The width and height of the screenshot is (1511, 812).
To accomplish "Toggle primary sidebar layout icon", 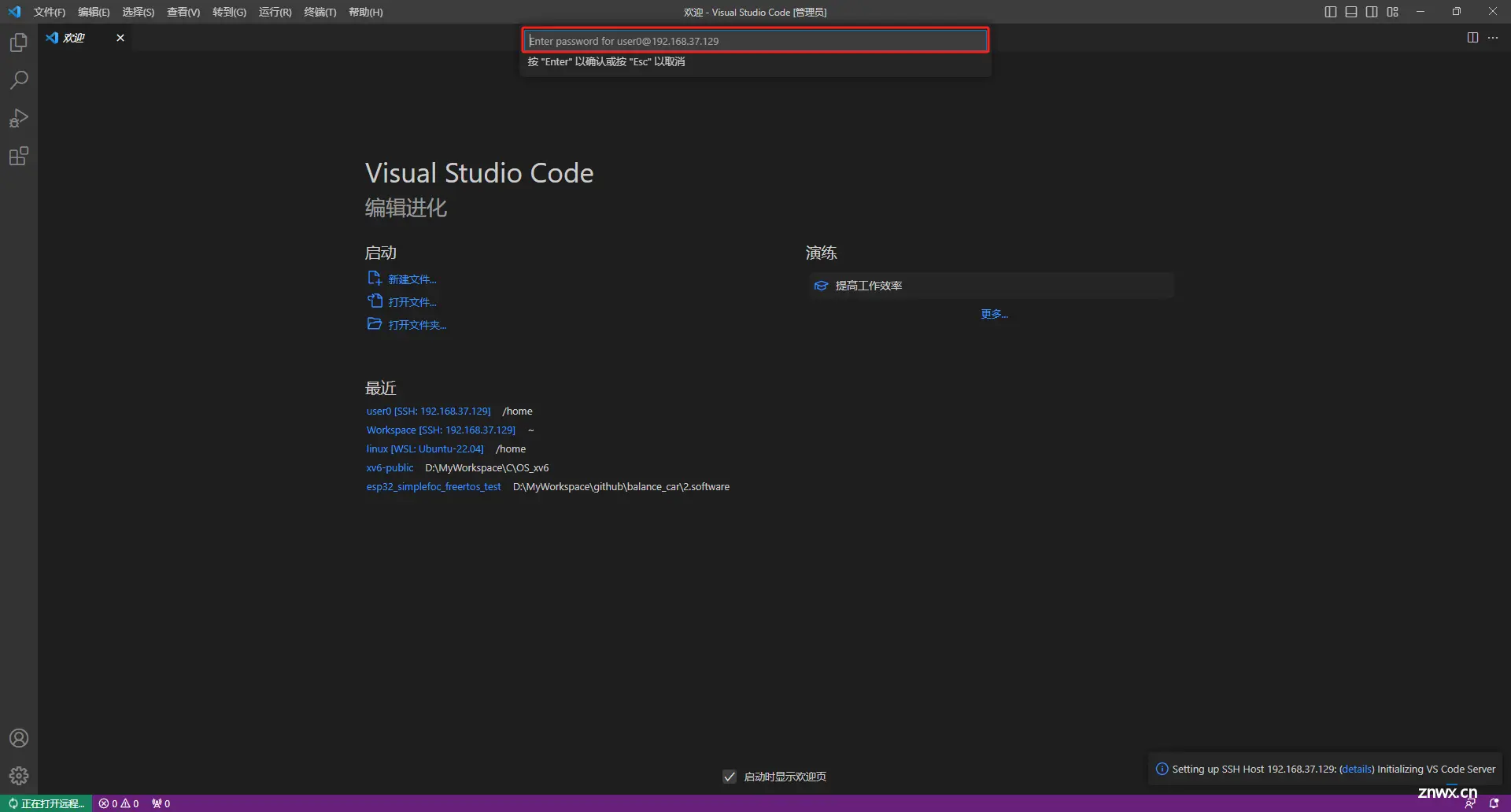I will click(1331, 12).
